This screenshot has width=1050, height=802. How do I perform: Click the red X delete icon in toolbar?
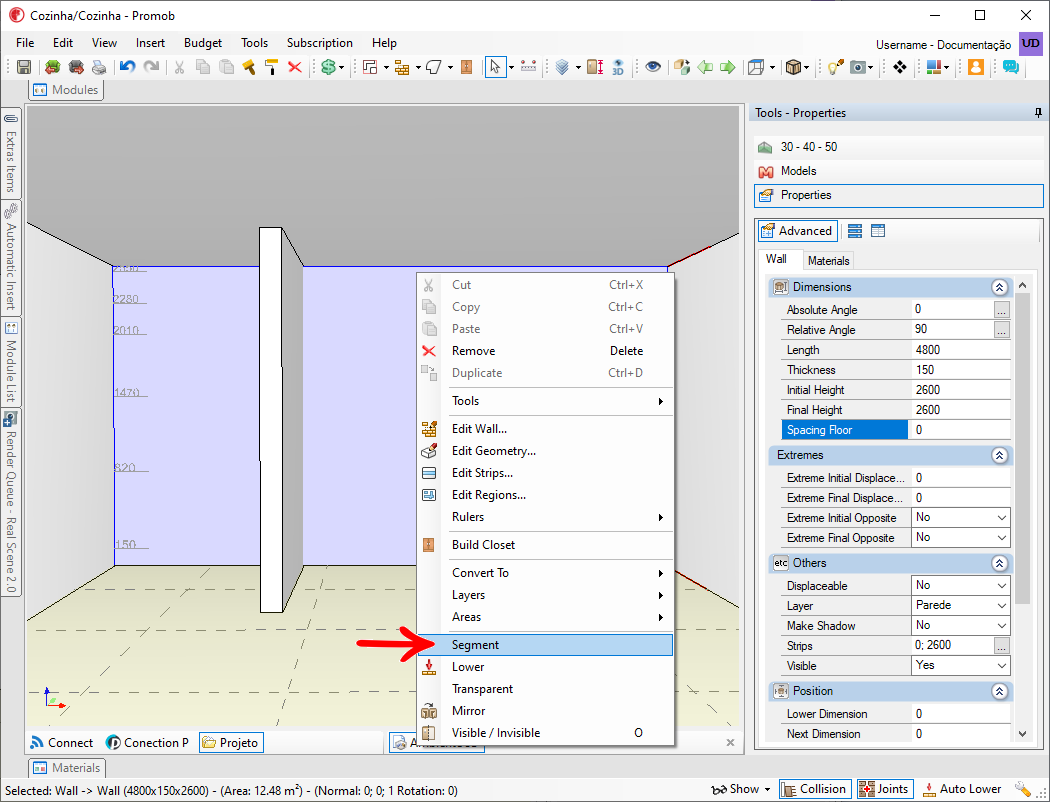click(295, 67)
